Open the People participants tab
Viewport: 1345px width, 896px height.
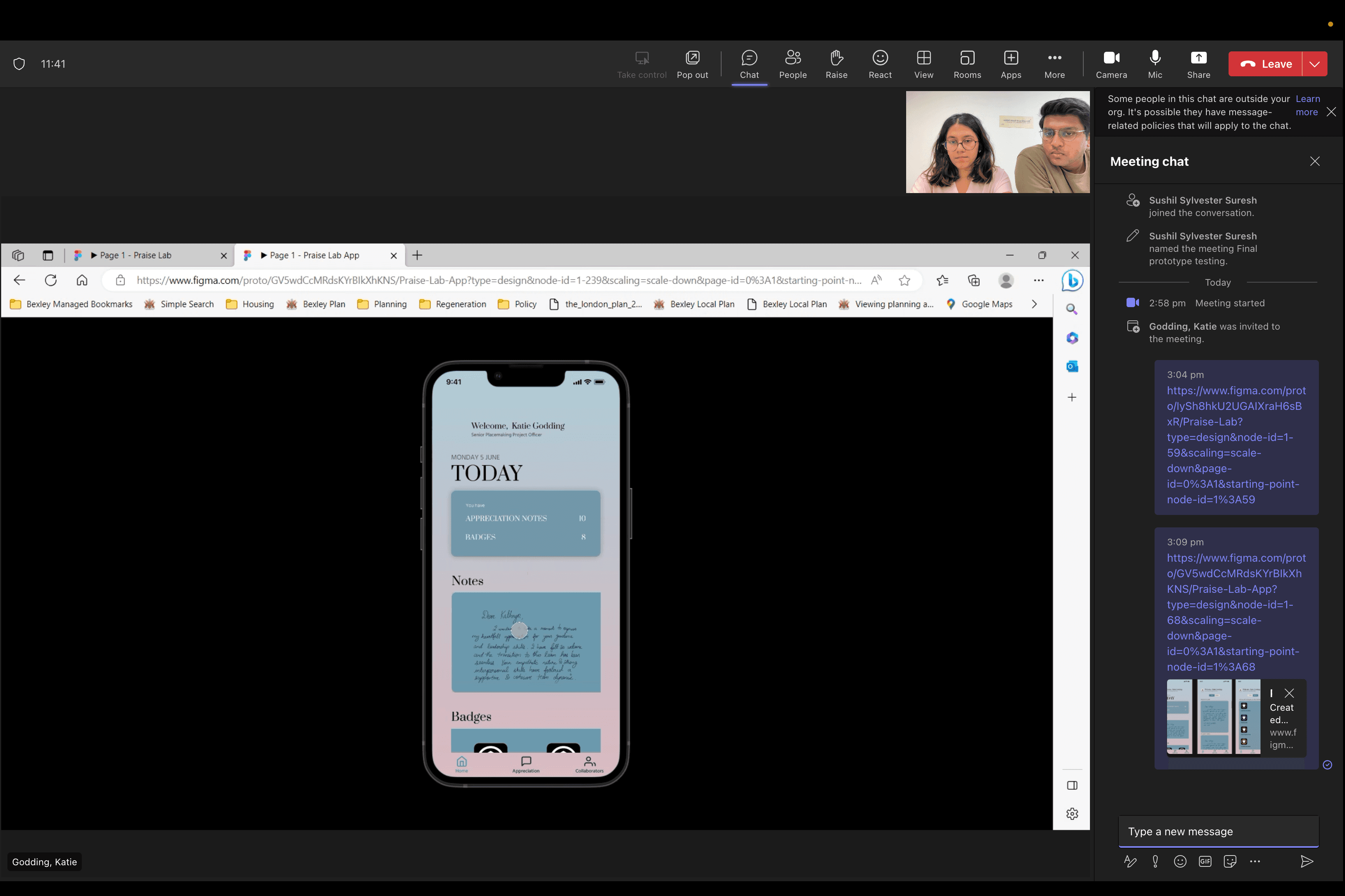click(x=792, y=64)
